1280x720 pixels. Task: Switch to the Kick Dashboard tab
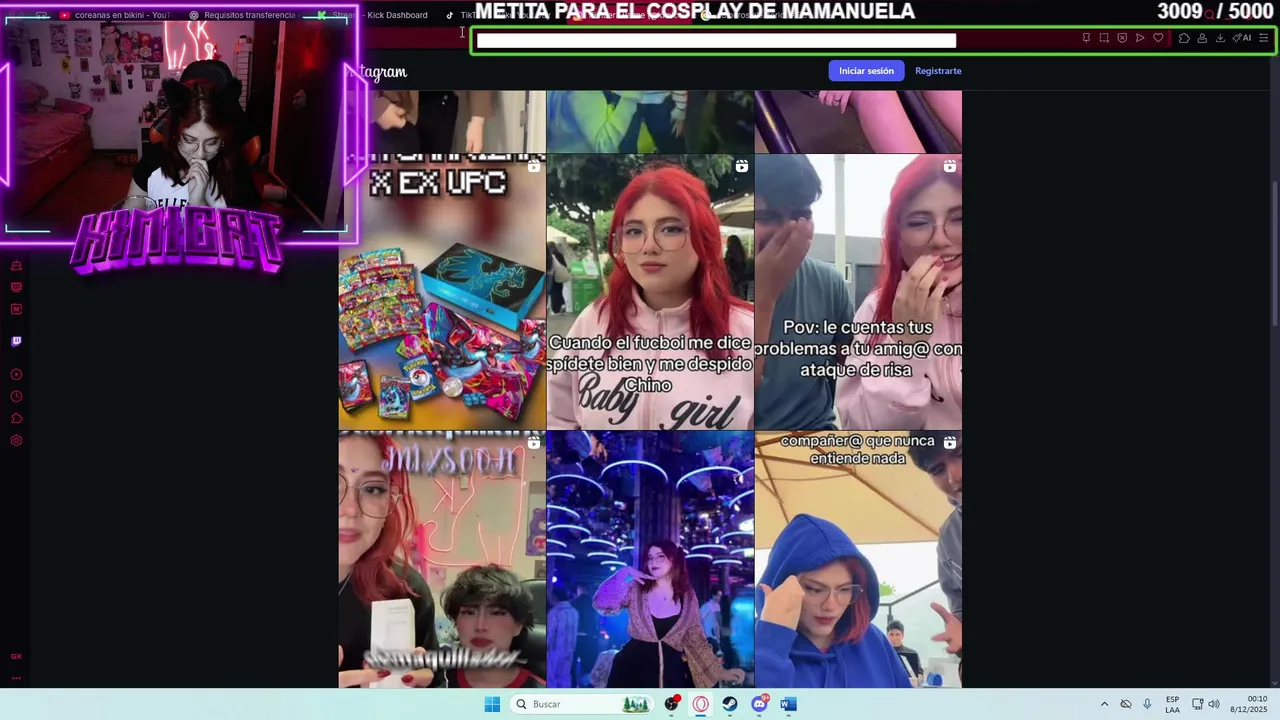tap(372, 15)
